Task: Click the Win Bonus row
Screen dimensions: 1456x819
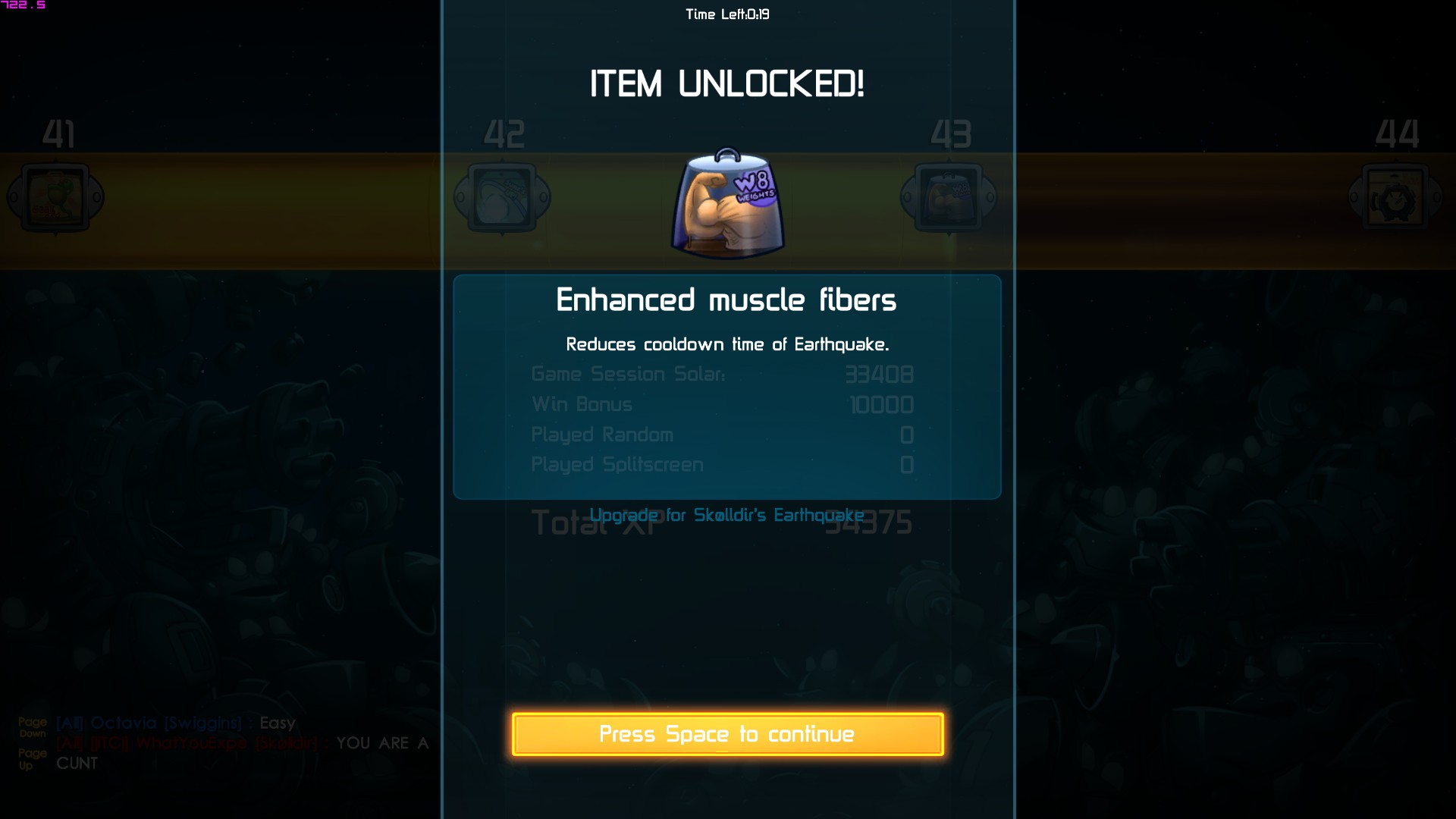Action: coord(722,404)
